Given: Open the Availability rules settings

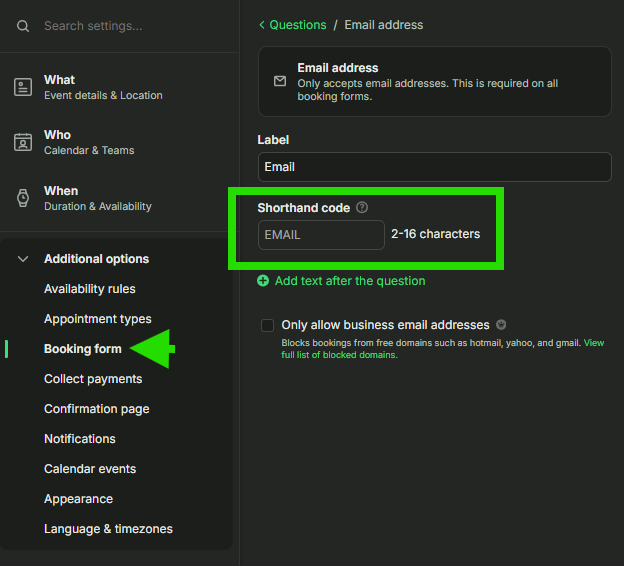Looking at the screenshot, I should coord(89,289).
